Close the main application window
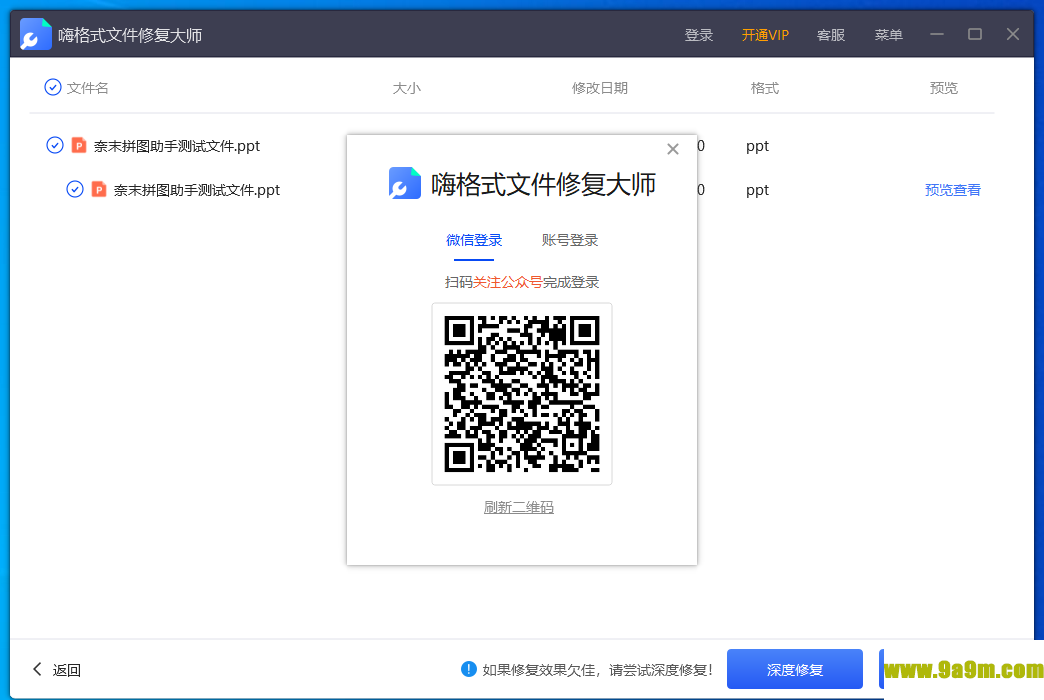This screenshot has height=700, width=1044. [x=1013, y=34]
